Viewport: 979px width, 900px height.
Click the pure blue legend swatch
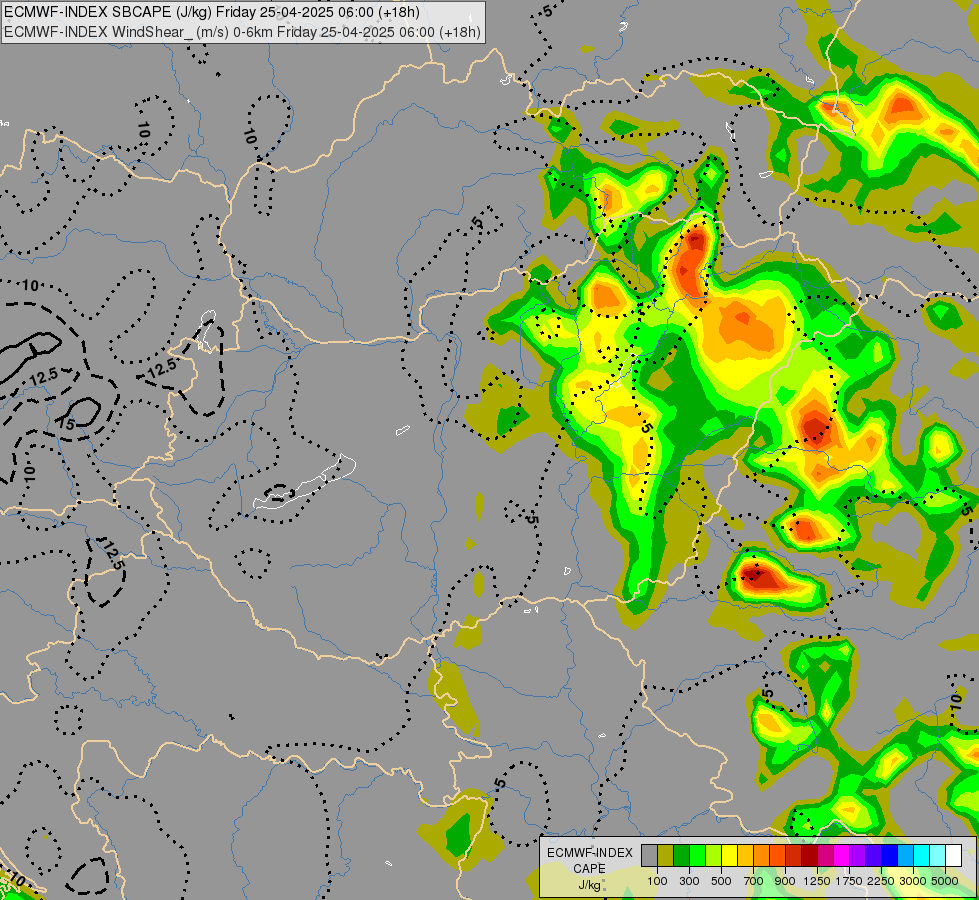(889, 856)
